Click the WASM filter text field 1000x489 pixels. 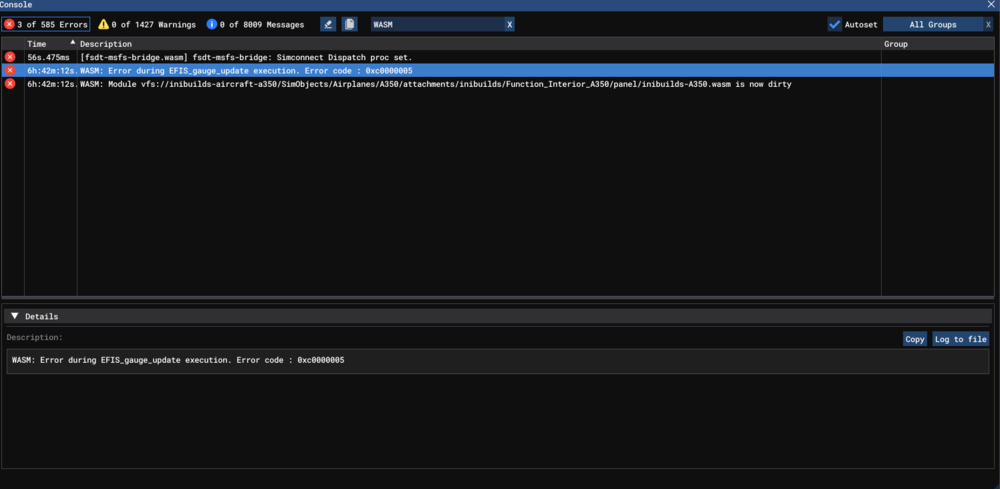pos(436,24)
